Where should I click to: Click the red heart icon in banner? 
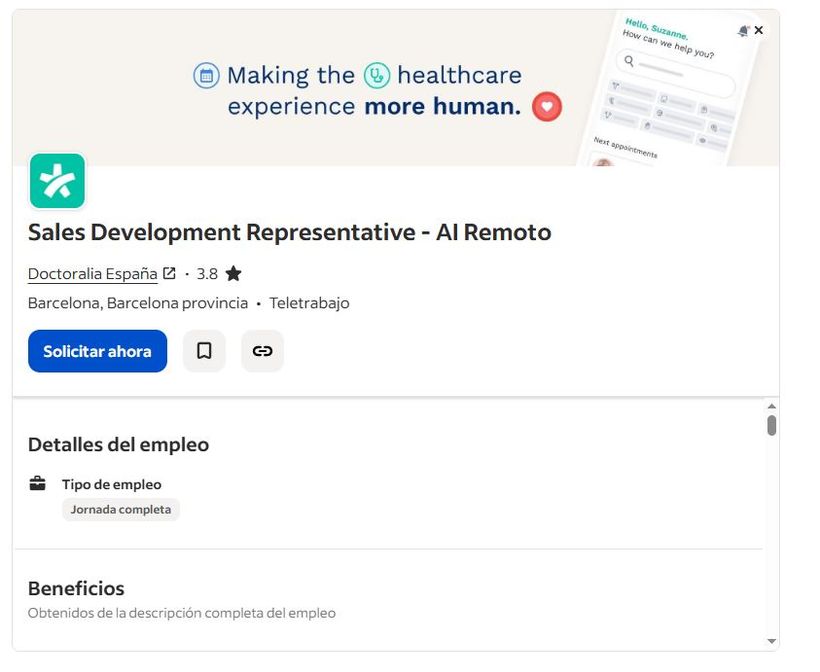(x=546, y=106)
